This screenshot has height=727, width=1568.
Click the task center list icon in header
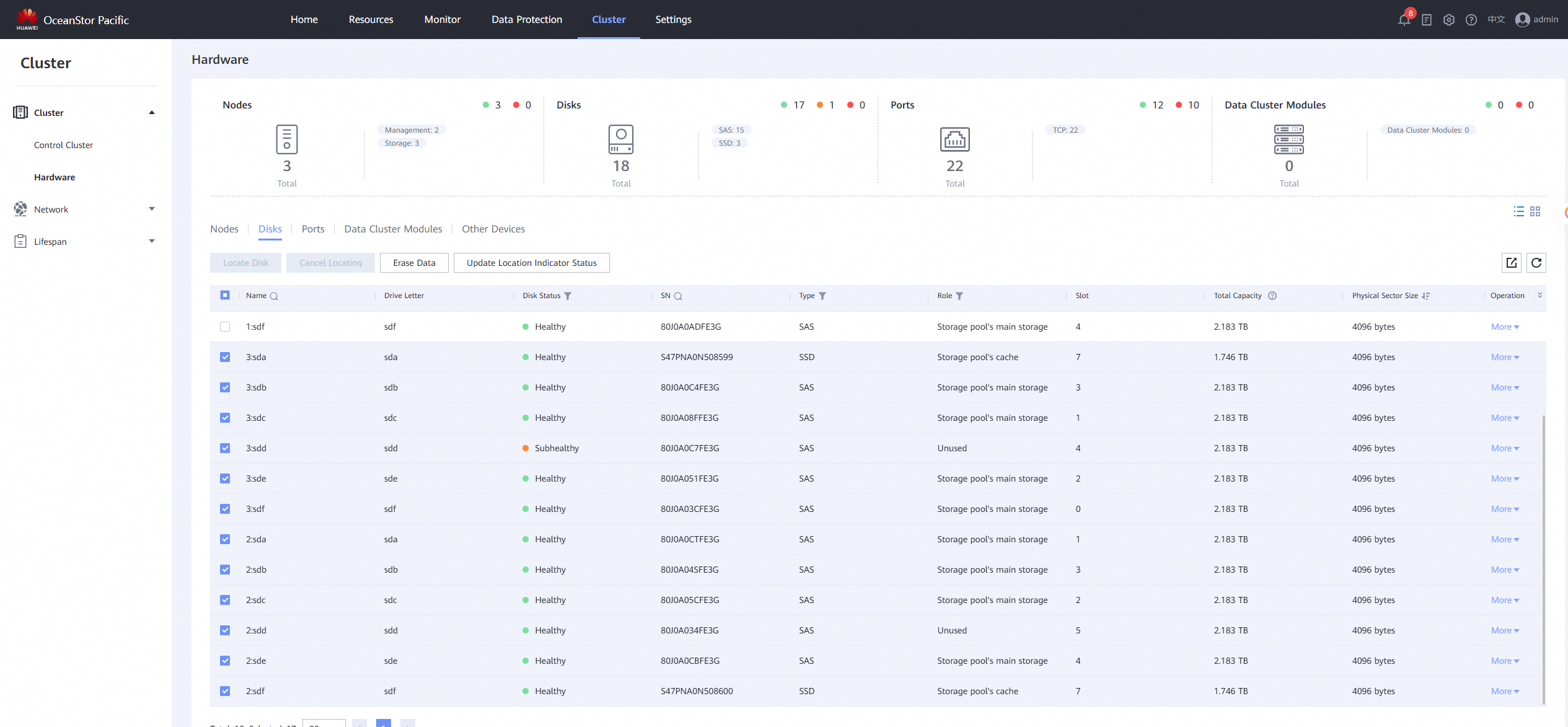(x=1427, y=20)
